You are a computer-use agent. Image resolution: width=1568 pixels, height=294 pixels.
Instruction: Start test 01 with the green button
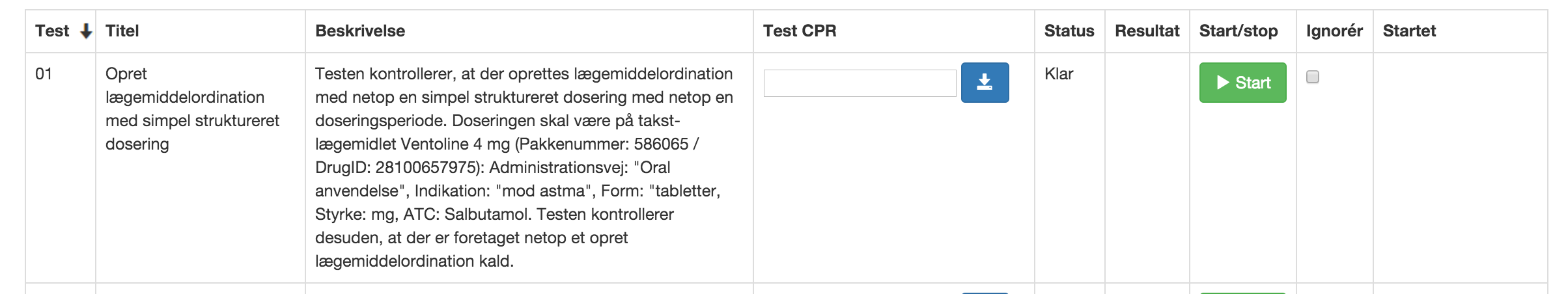[x=1242, y=83]
